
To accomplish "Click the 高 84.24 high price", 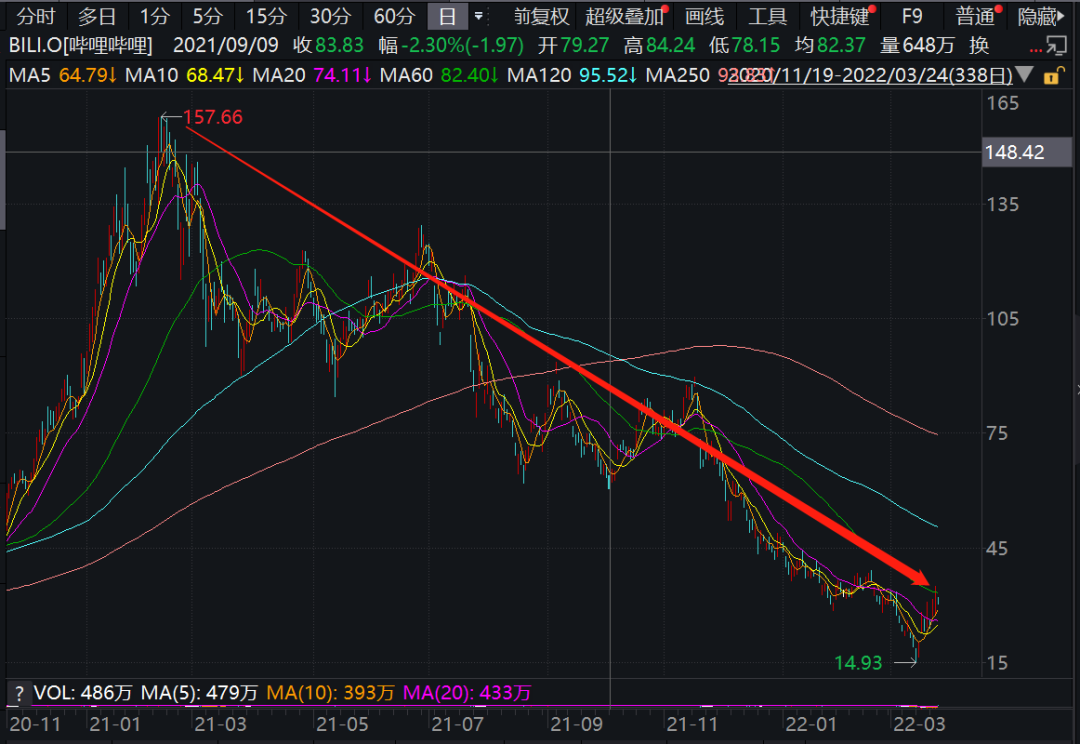I will pos(659,45).
